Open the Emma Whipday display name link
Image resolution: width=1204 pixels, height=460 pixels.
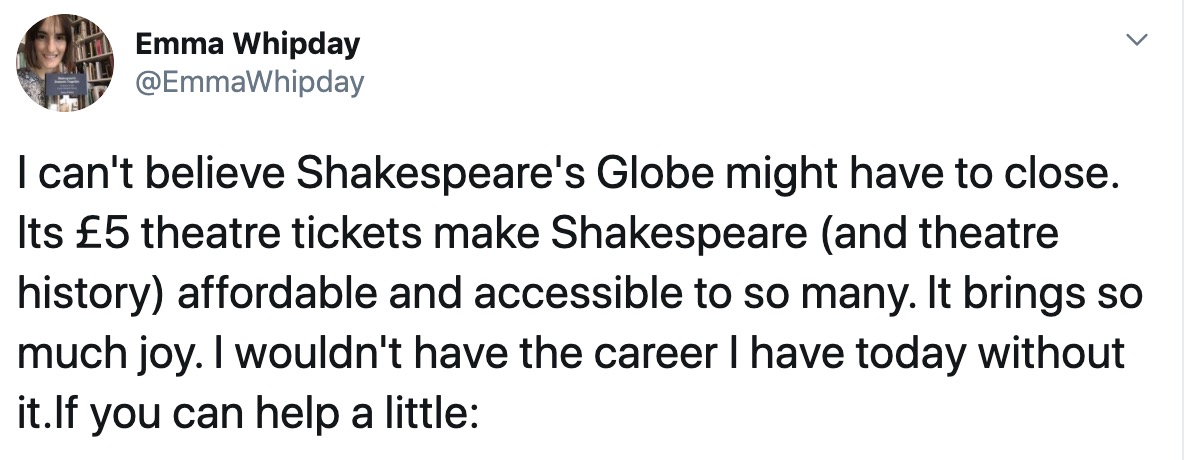tap(247, 44)
